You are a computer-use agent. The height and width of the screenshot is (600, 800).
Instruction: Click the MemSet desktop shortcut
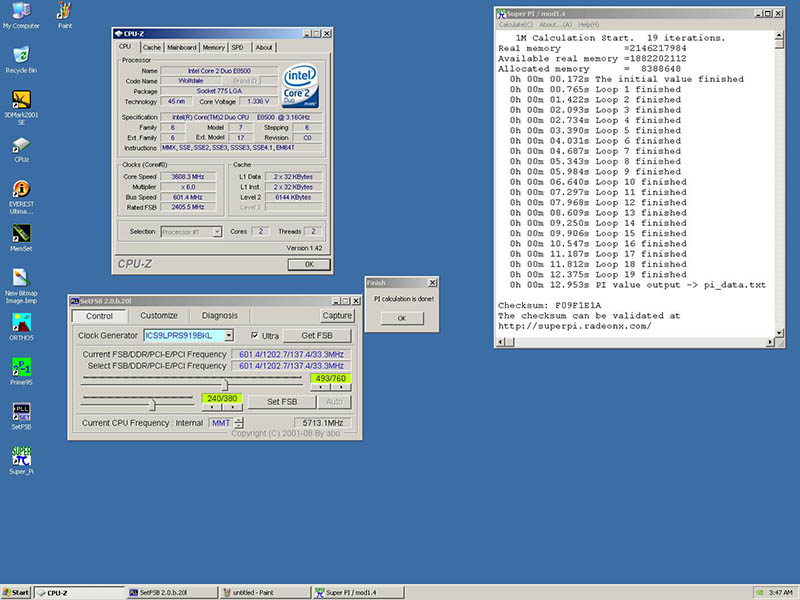point(21,238)
